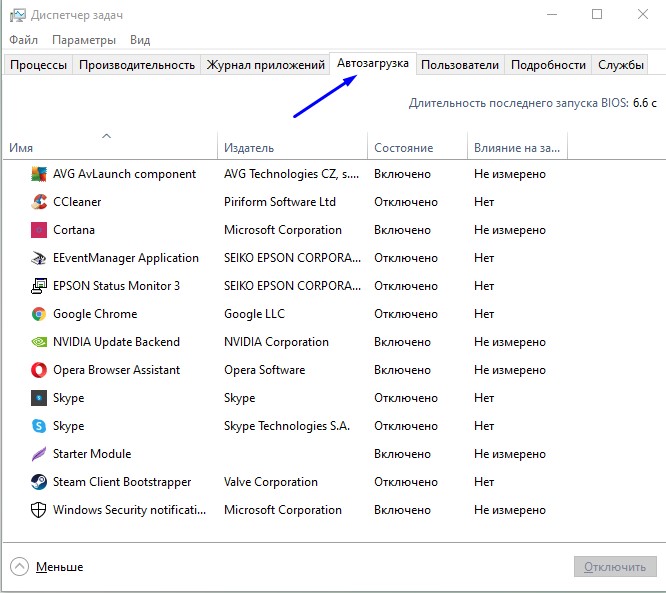
Task: Click Cortana's Microsoft Corporation publisher cell
Action: (x=283, y=230)
